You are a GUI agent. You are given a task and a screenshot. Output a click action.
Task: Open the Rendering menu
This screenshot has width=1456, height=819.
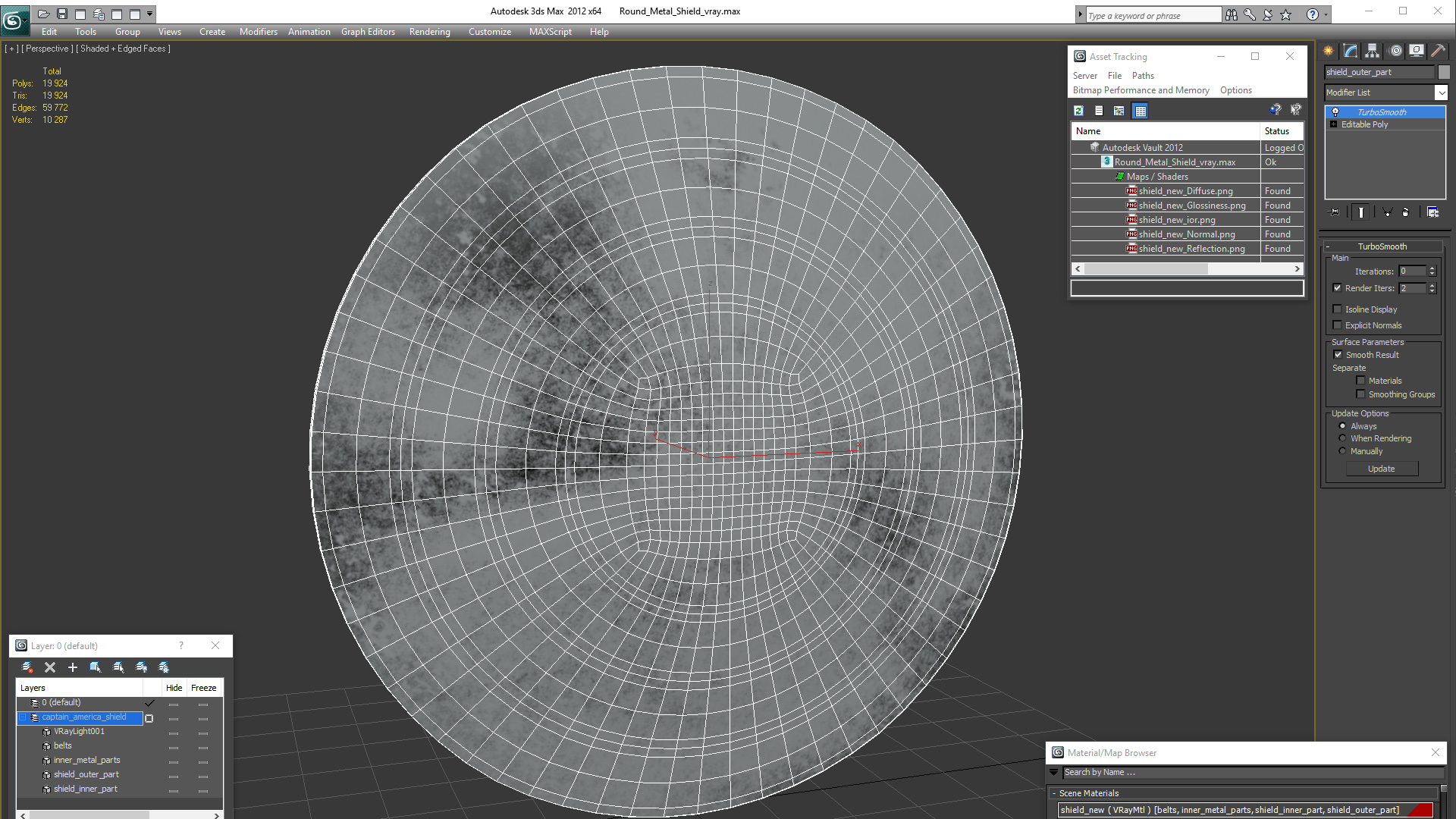[429, 32]
